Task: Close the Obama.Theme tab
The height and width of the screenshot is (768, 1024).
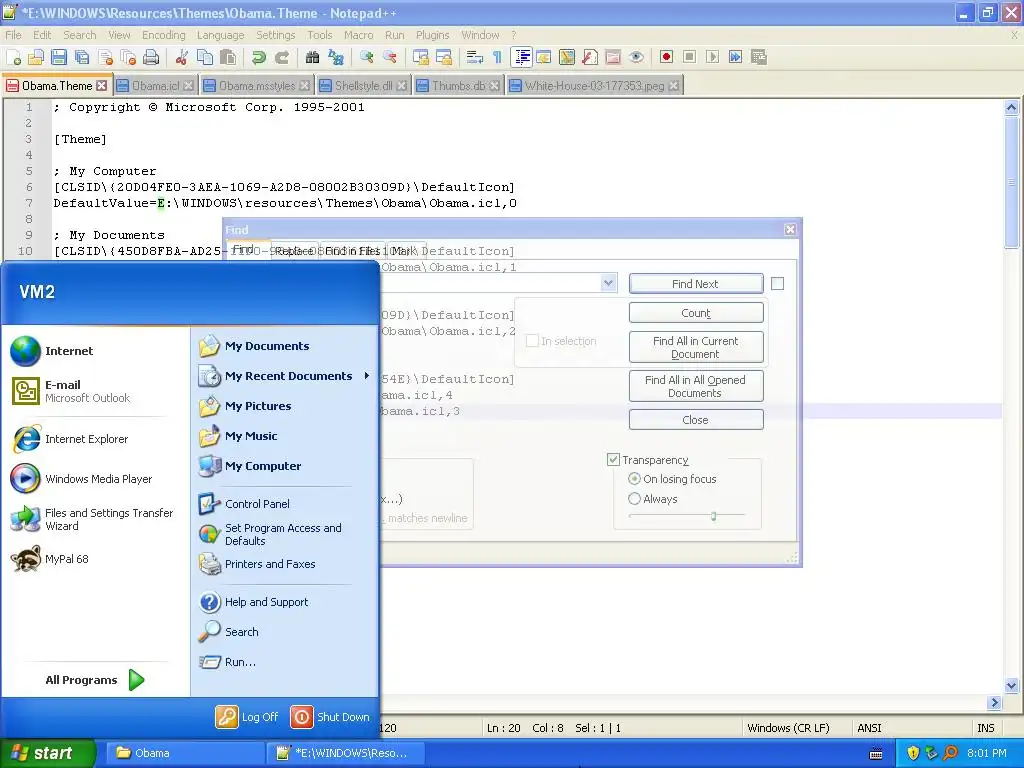Action: [101, 86]
